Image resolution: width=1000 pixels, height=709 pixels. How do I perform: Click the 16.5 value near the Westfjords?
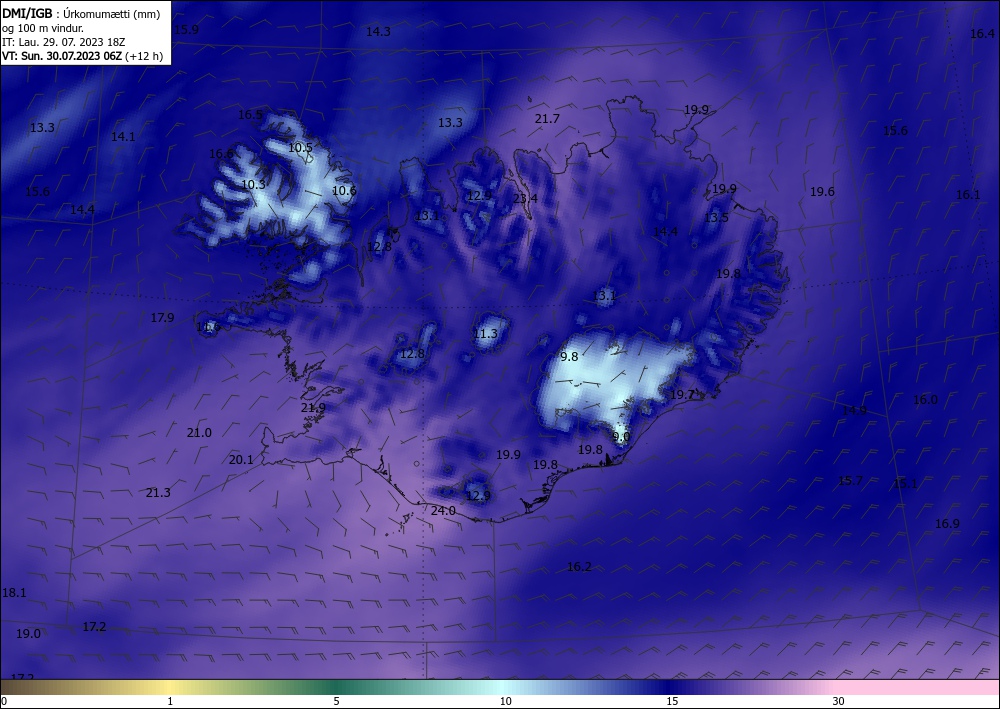point(251,115)
